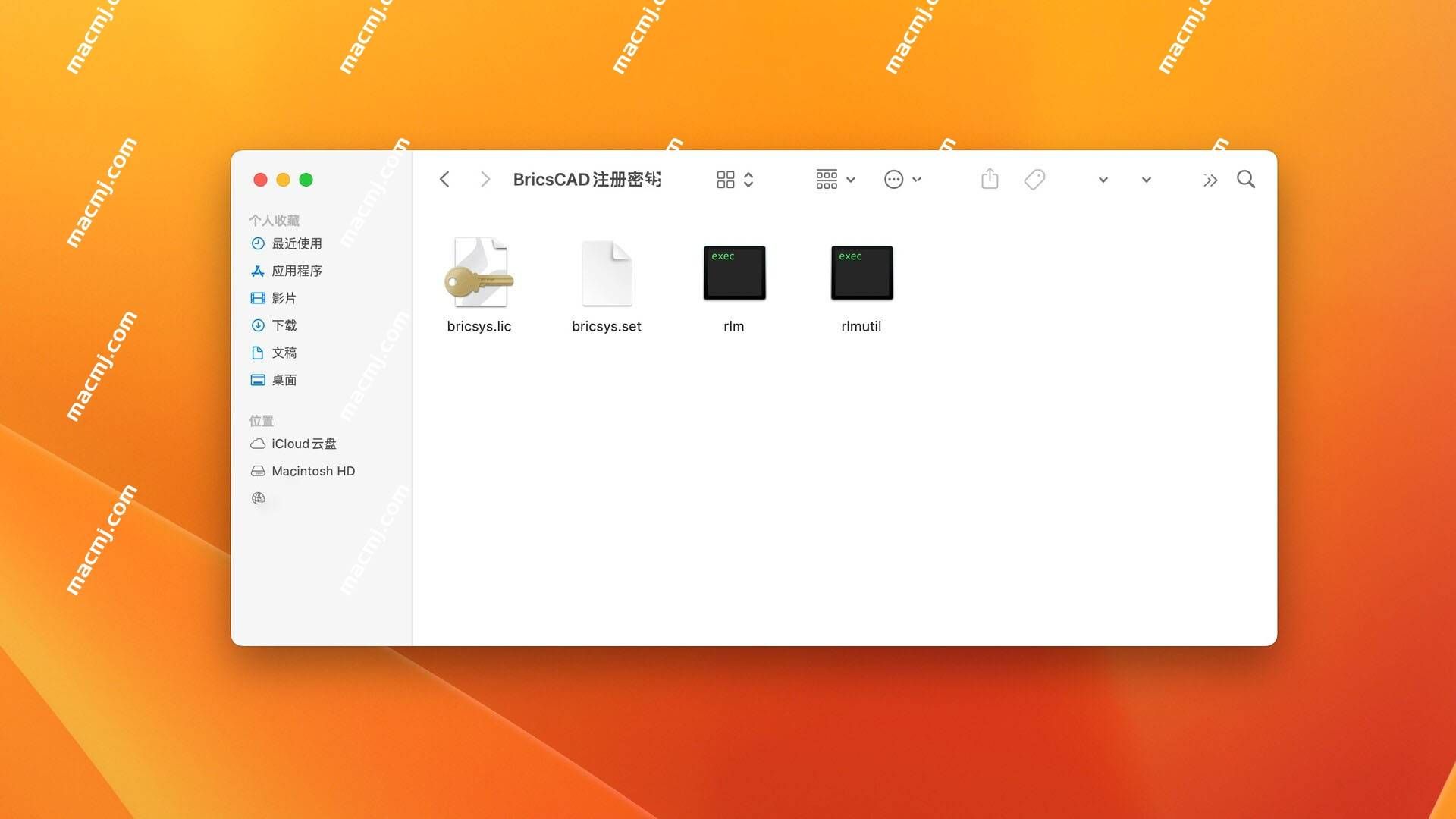Viewport: 1456px width, 819px height.
Task: Click the rlm file name label
Action: [x=734, y=326]
